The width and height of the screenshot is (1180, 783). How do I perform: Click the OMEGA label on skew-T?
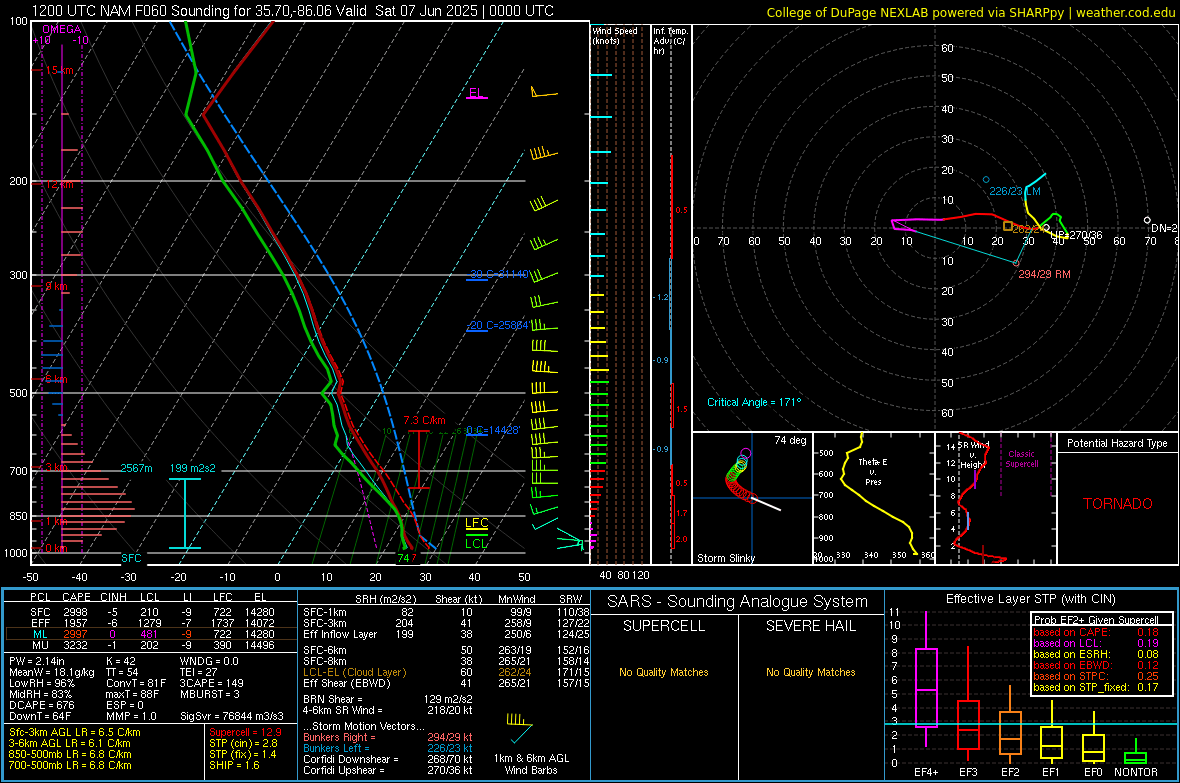pyautogui.click(x=62, y=29)
